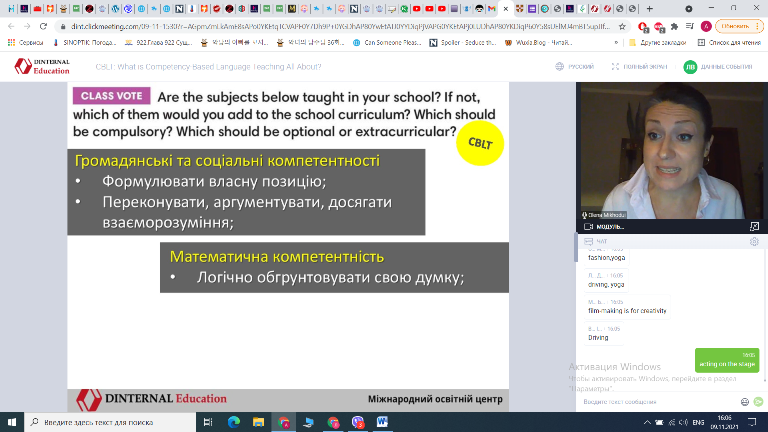
Task: Reload the page
Action: pos(43,26)
